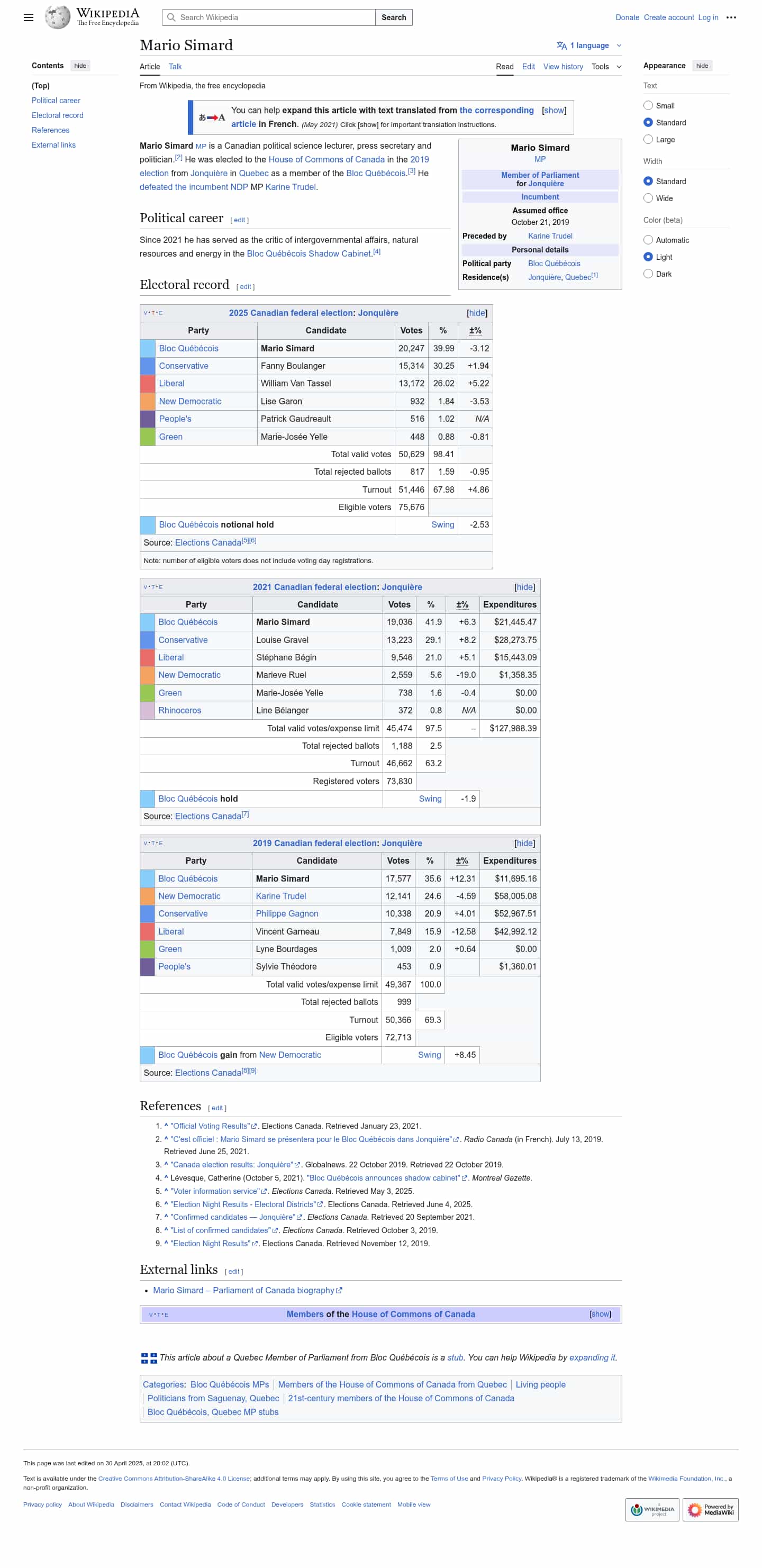Click the translate notice icon
Viewport: 762px width, 1568px height.
(212, 117)
